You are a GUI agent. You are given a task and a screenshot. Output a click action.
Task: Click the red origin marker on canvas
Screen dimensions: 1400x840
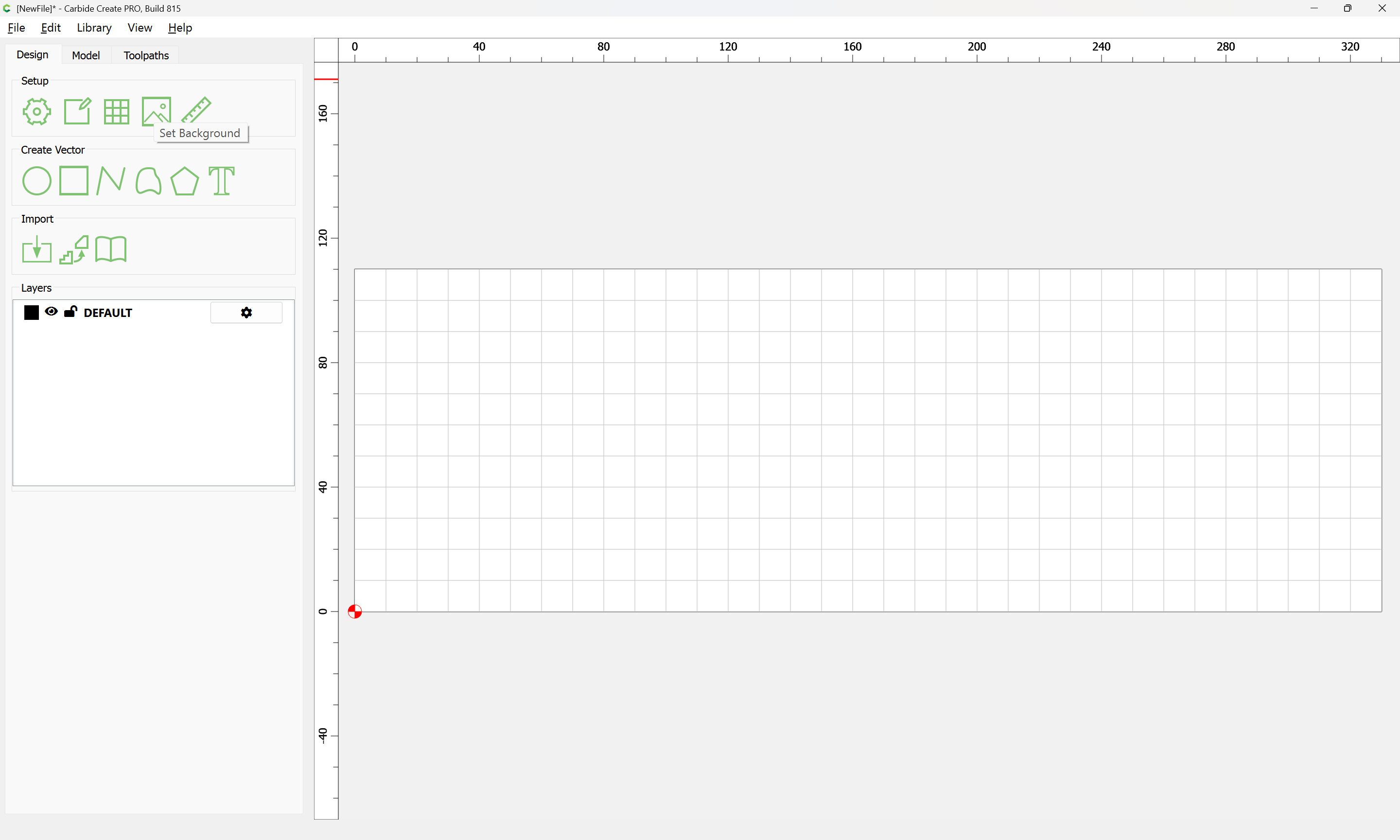[355, 612]
